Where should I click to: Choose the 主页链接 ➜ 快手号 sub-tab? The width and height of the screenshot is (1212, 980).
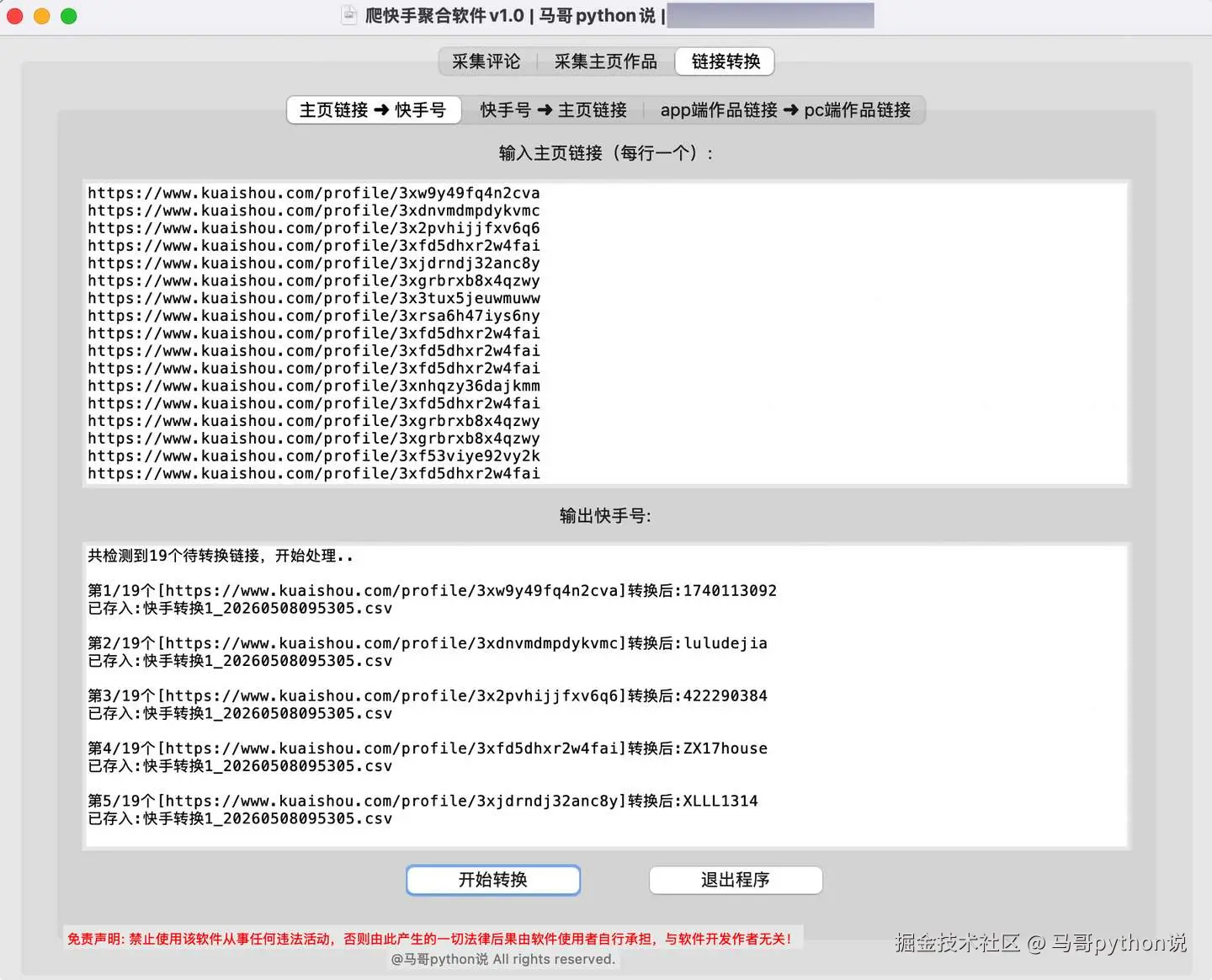tap(374, 110)
